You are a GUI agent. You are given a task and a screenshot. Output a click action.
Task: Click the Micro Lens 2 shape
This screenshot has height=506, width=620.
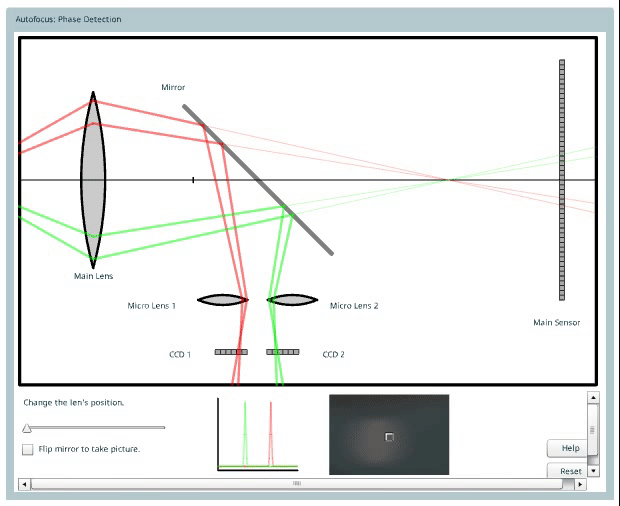click(x=293, y=300)
